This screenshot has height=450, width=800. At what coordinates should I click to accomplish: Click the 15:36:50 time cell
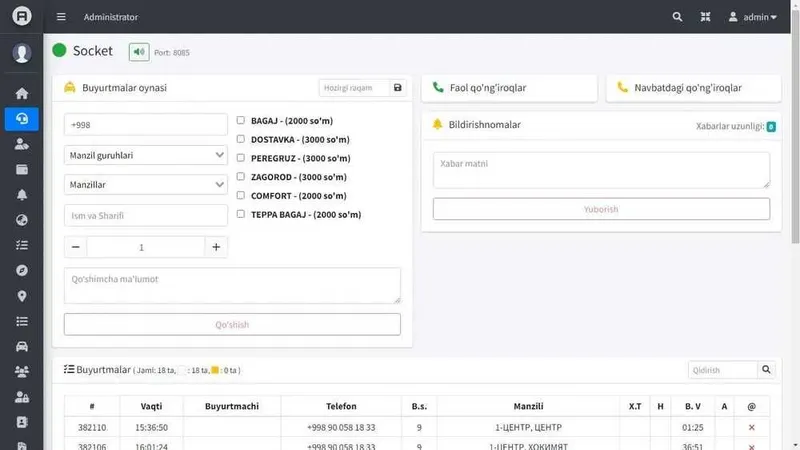click(x=152, y=428)
